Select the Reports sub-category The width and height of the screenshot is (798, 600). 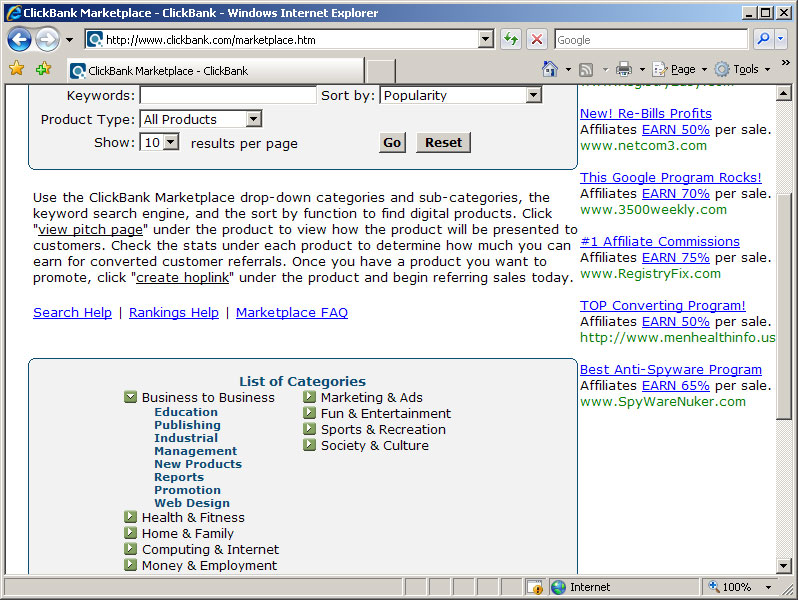click(179, 477)
